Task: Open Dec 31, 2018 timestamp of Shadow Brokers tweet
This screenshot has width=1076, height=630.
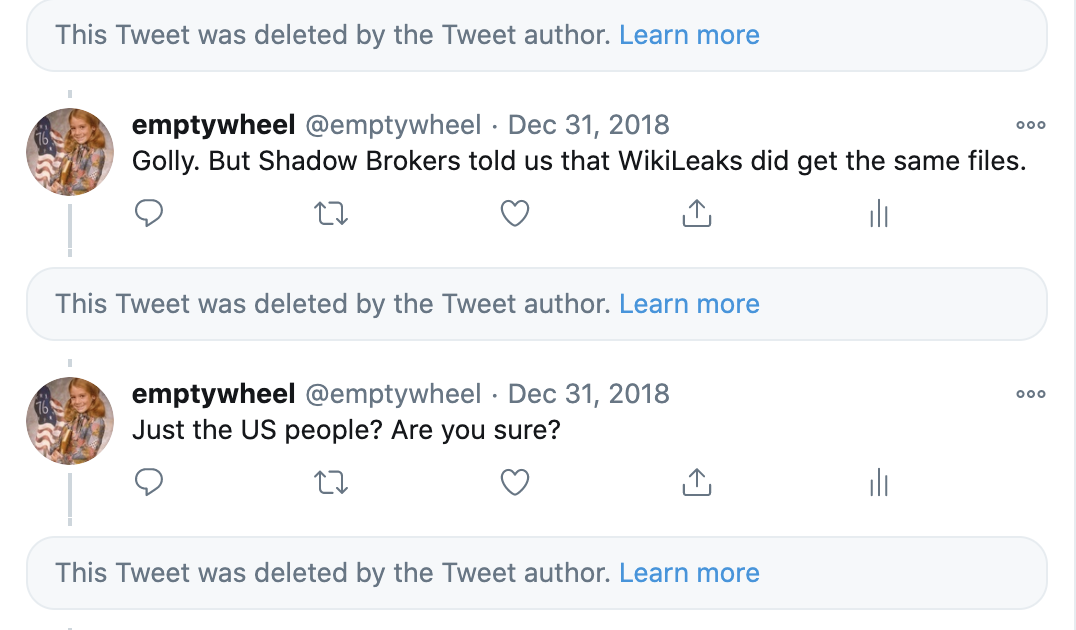Action: [x=589, y=125]
